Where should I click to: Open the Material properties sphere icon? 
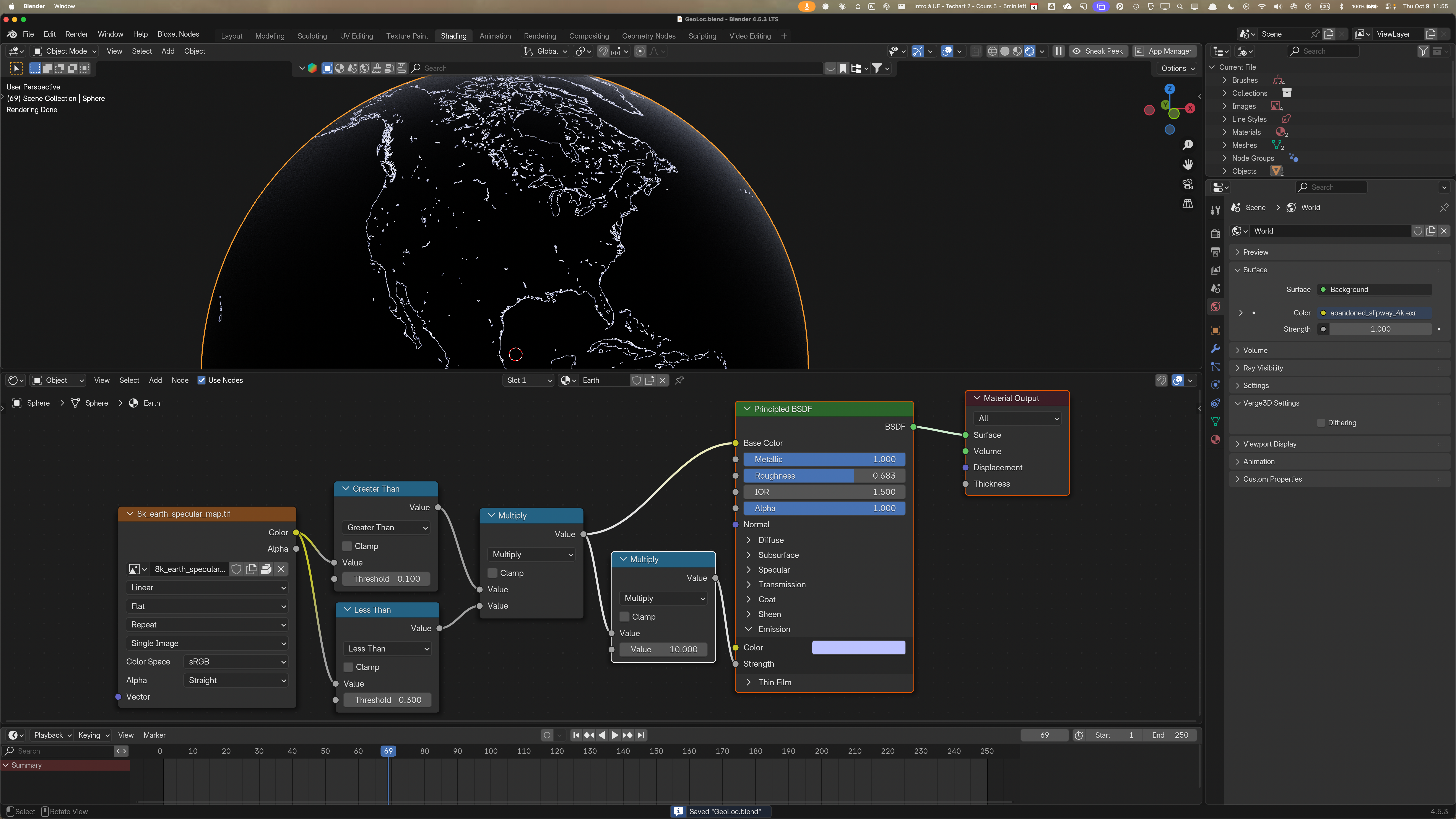tap(1215, 440)
